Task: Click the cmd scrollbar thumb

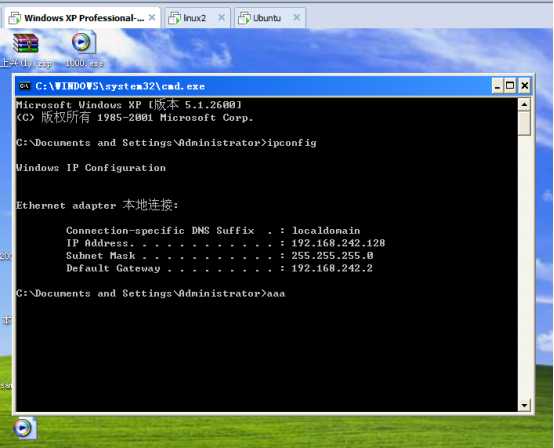Action: pos(524,123)
